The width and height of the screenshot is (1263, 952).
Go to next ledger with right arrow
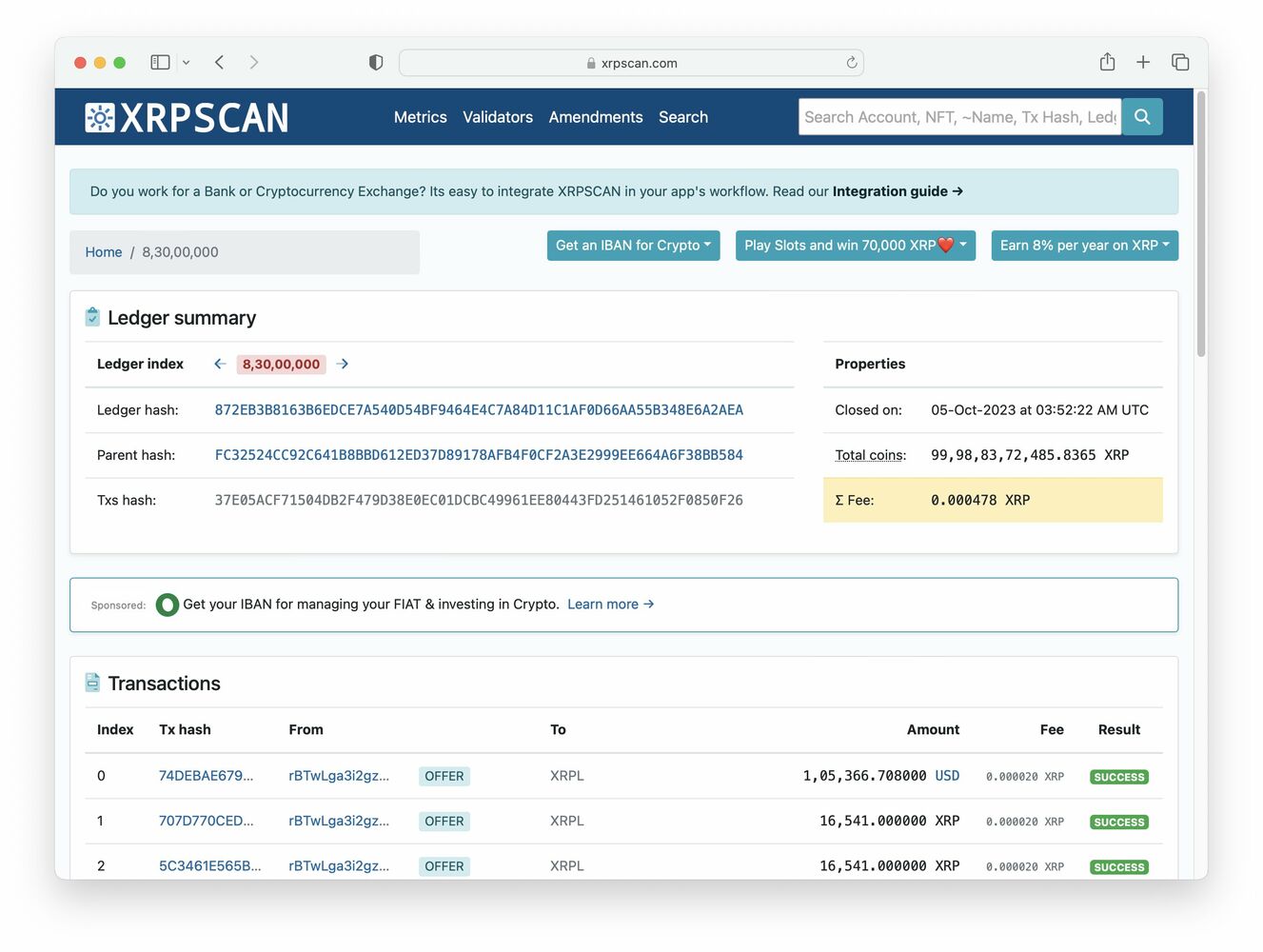(343, 364)
